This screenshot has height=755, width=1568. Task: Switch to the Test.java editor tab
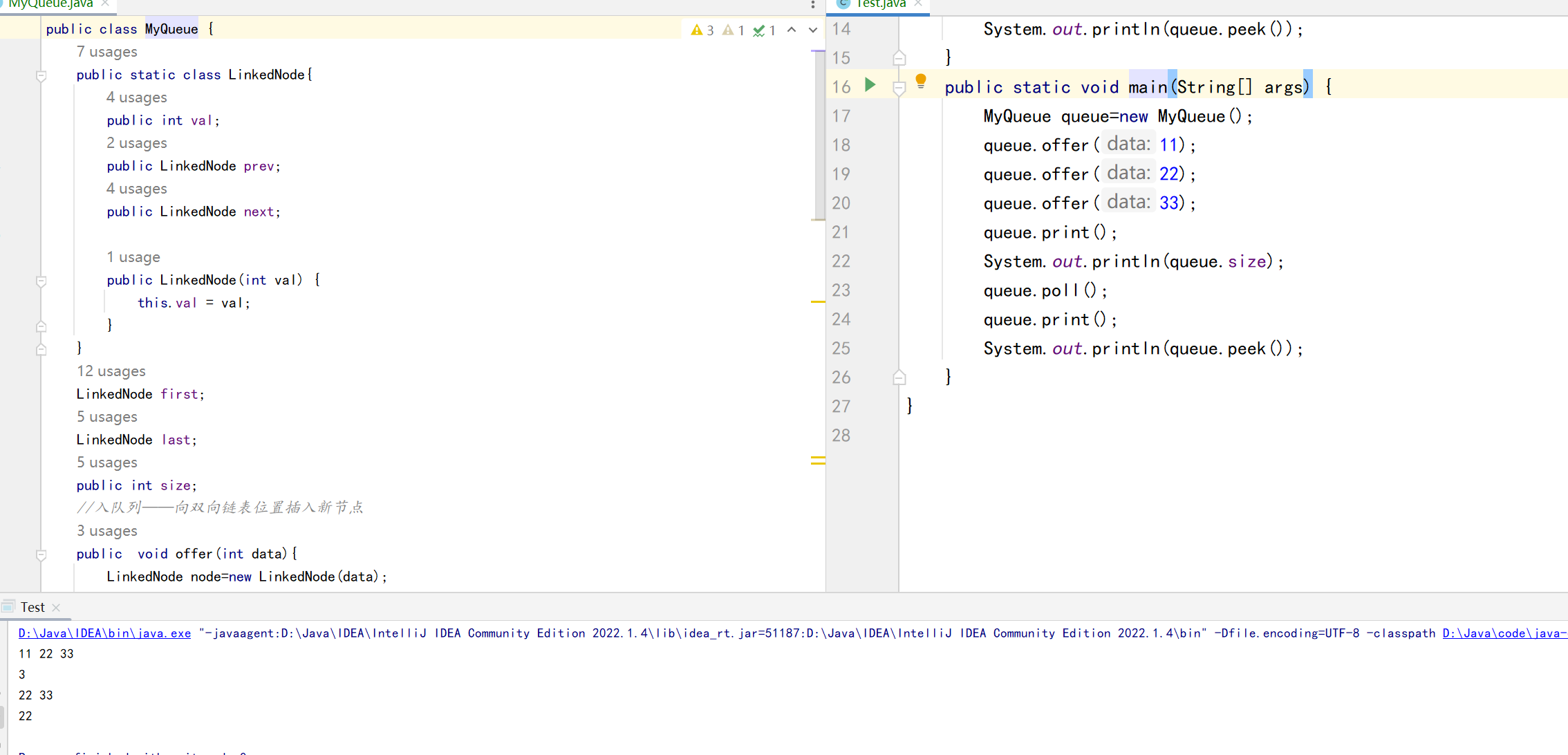(879, 4)
